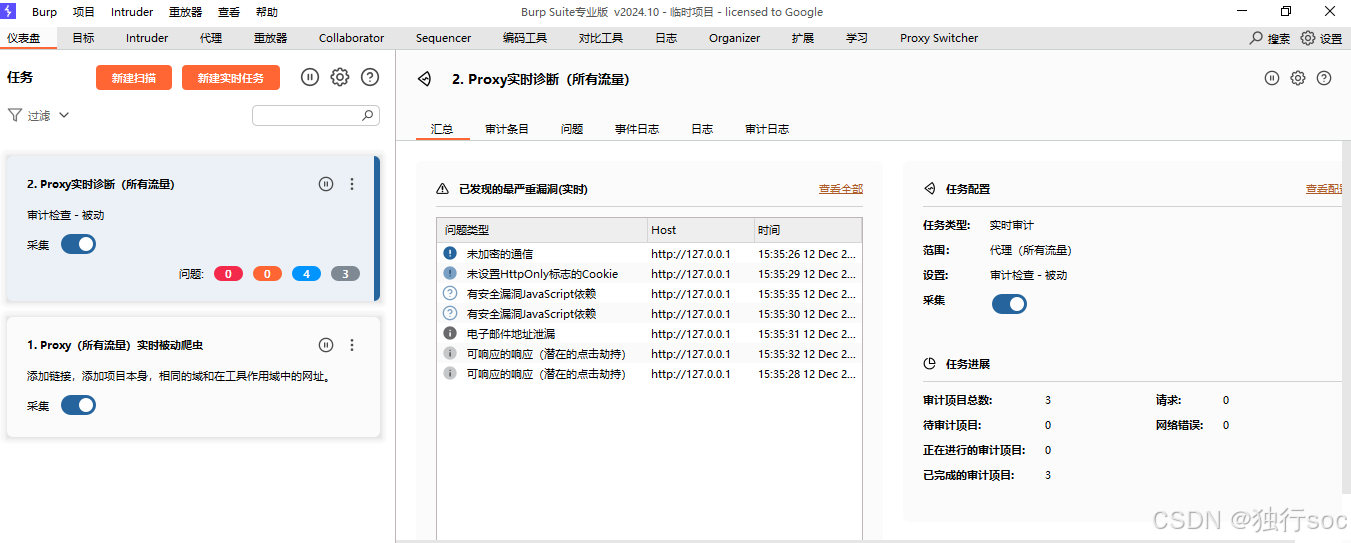Switch to the 对比工具 tab
Viewport: 1351px width, 543px height.
click(x=600, y=38)
